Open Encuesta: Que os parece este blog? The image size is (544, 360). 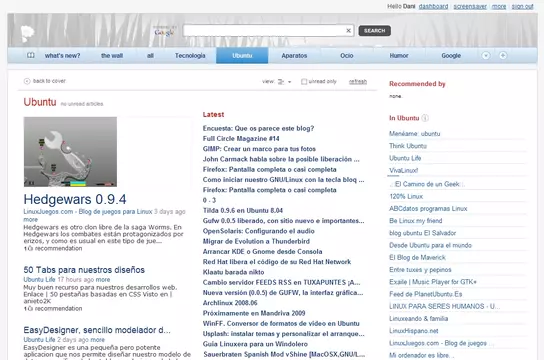click(x=258, y=128)
